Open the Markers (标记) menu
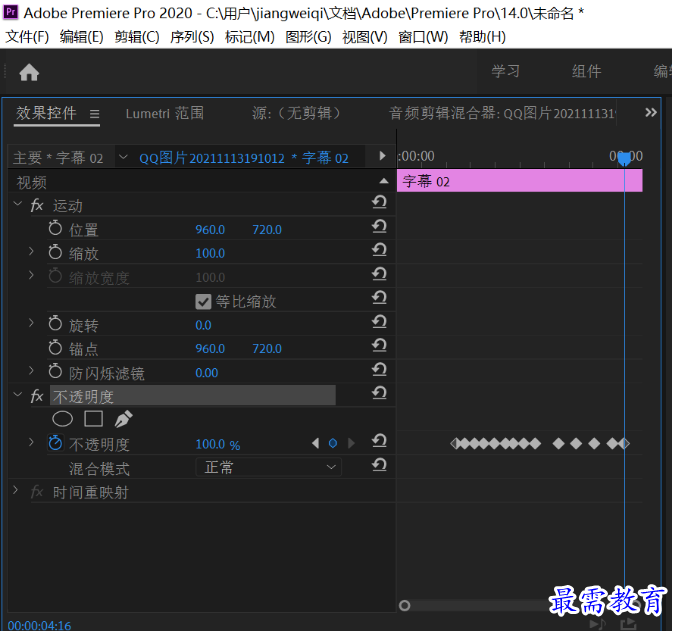The height and width of the screenshot is (632, 673). pos(249,37)
